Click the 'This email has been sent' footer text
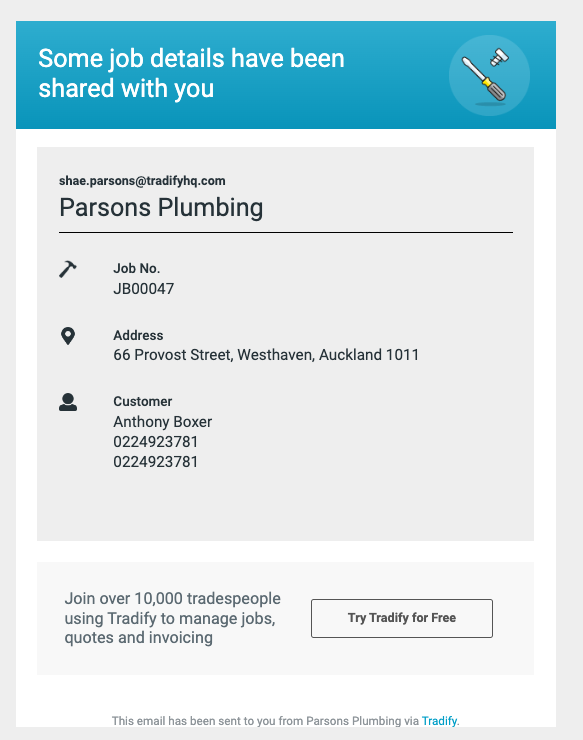 click(265, 721)
